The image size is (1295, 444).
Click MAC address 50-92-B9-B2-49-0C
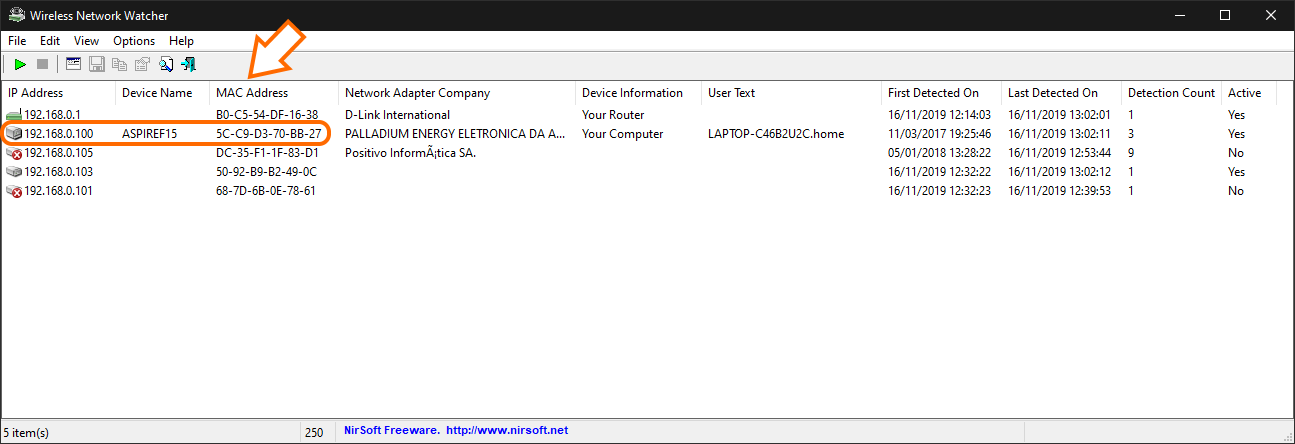(267, 172)
